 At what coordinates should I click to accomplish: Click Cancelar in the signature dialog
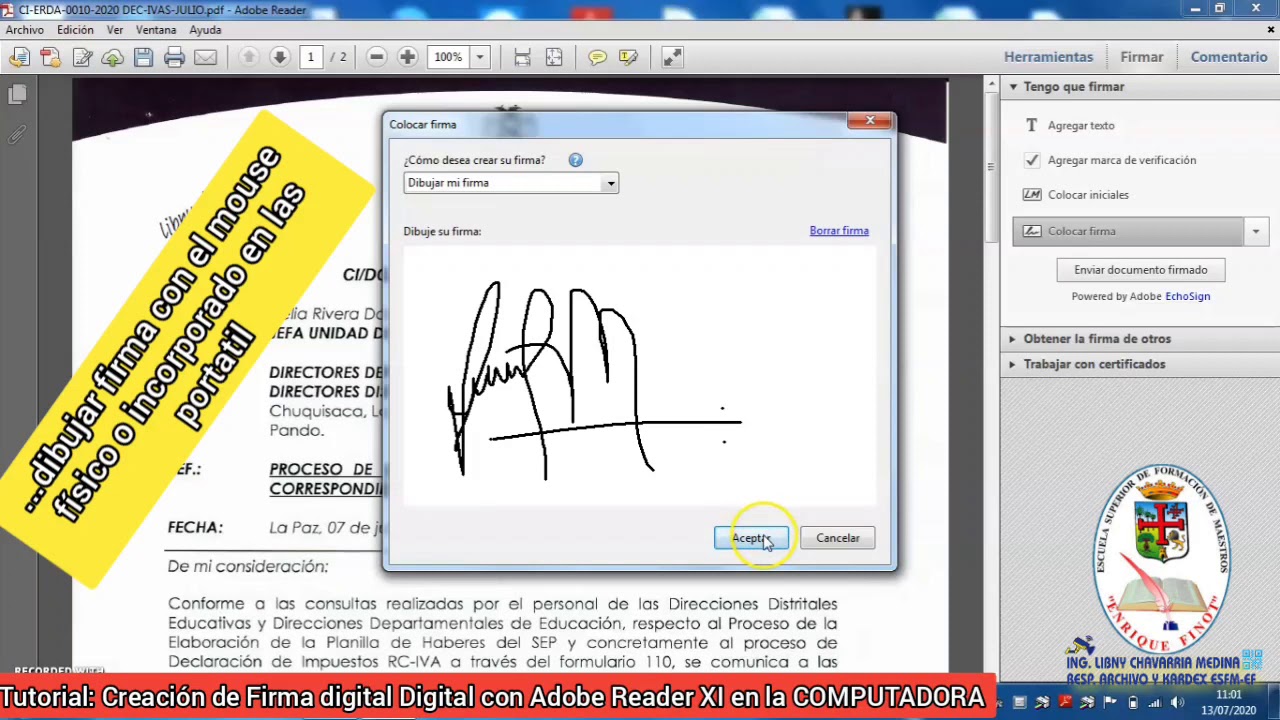click(838, 538)
